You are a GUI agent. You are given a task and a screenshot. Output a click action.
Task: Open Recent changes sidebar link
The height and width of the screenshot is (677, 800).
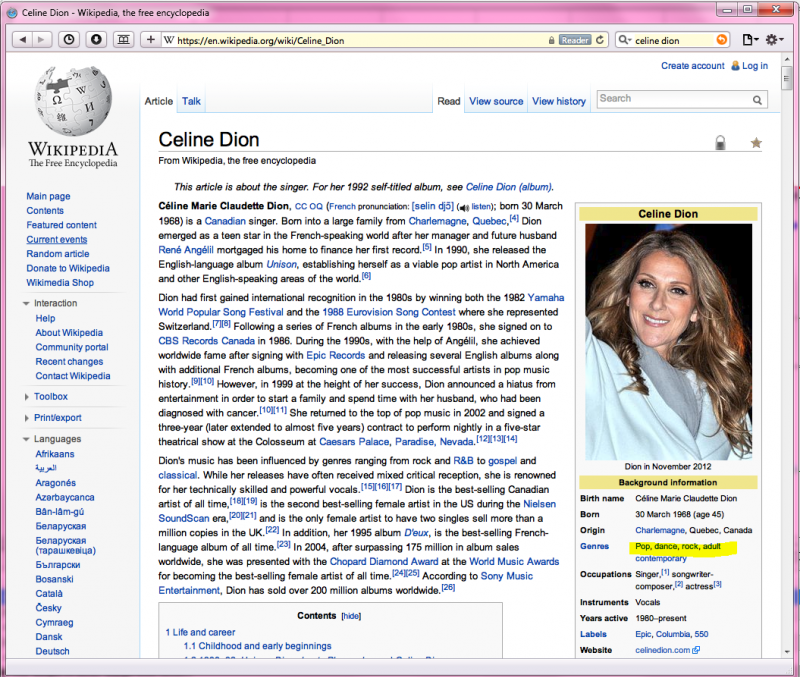(69, 362)
